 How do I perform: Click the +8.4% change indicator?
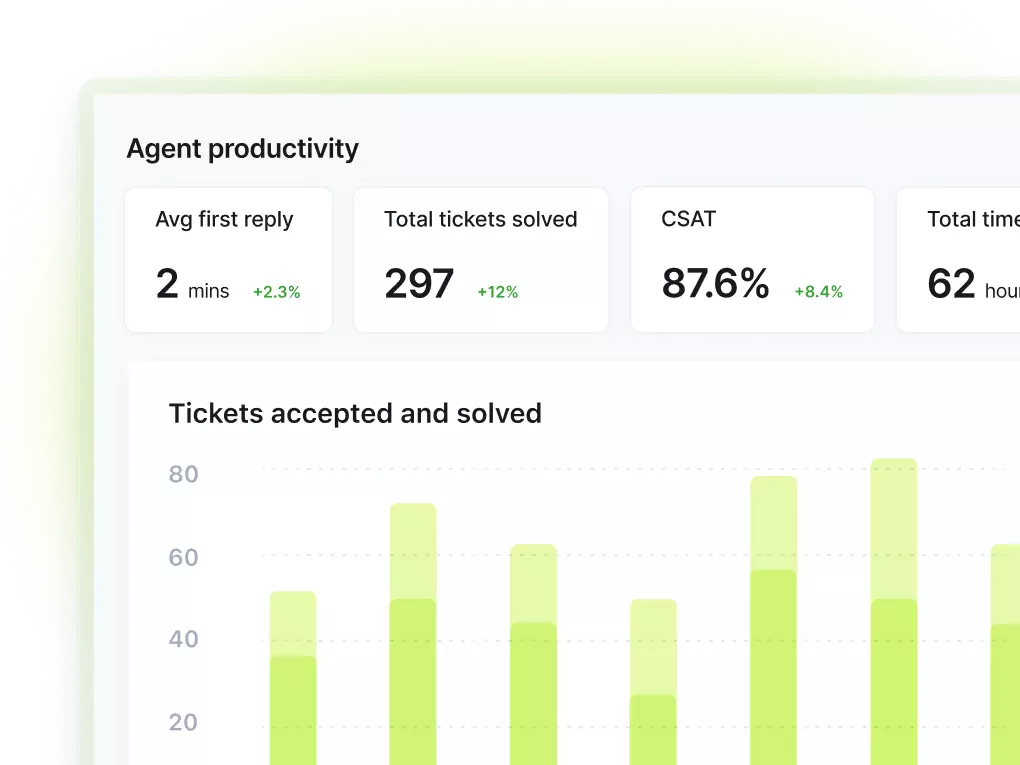pyautogui.click(x=818, y=292)
